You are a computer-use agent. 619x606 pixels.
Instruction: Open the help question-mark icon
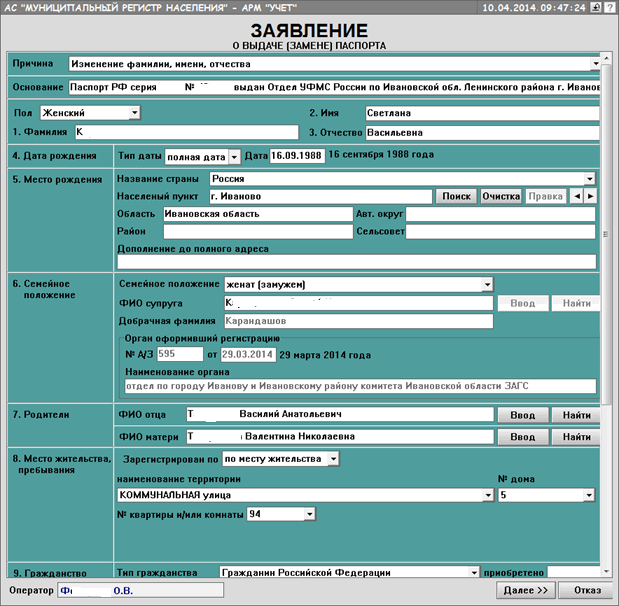[609, 7]
